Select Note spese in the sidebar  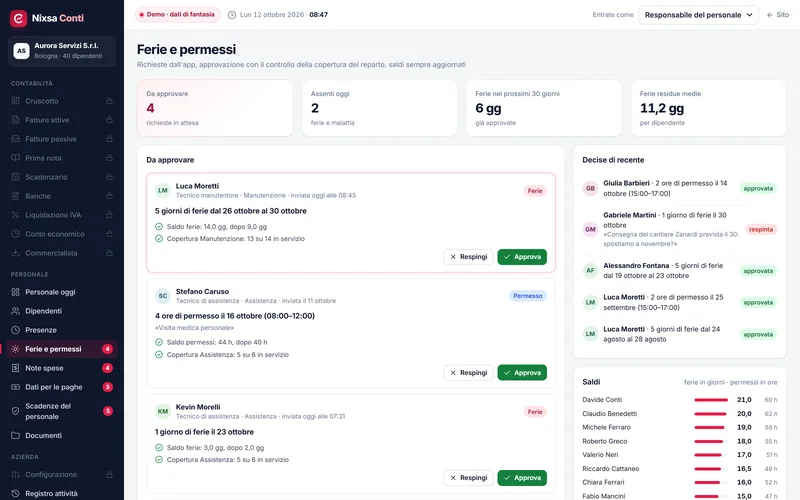click(x=62, y=368)
